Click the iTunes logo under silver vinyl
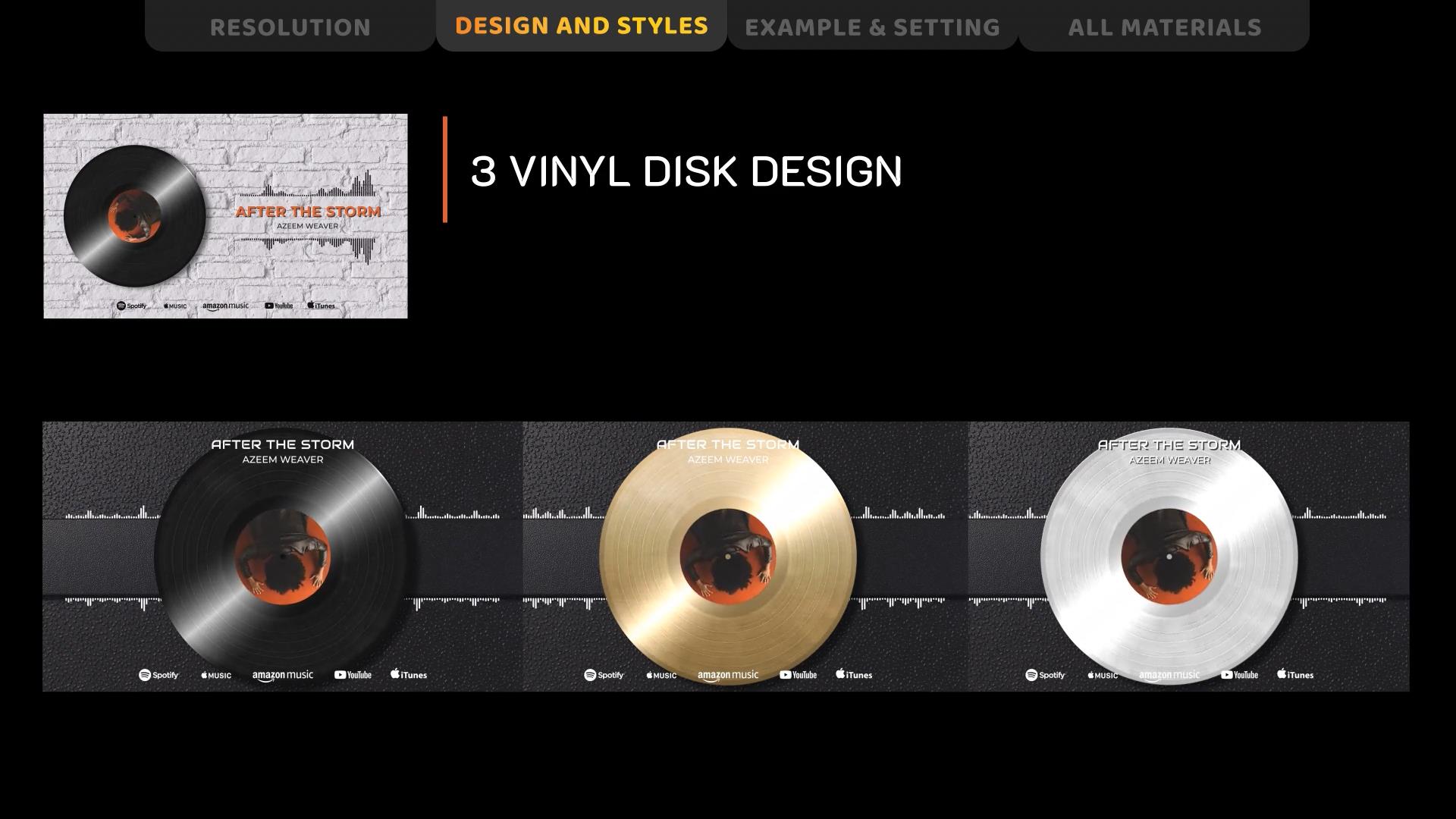The width and height of the screenshot is (1456, 819). pos(1295,674)
